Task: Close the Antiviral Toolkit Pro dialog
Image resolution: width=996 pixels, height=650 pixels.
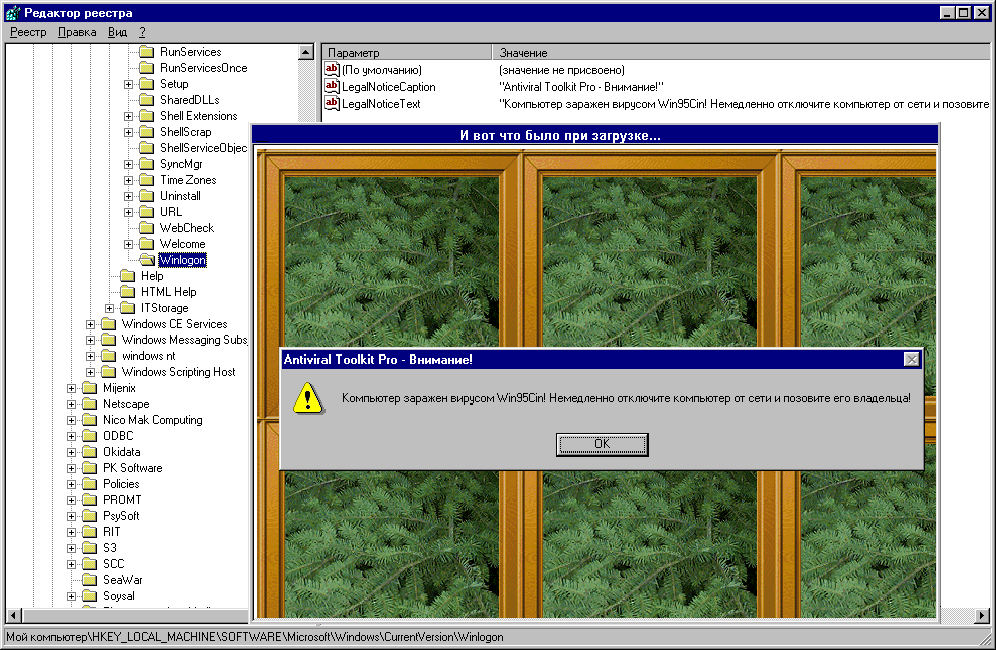Action: point(912,360)
